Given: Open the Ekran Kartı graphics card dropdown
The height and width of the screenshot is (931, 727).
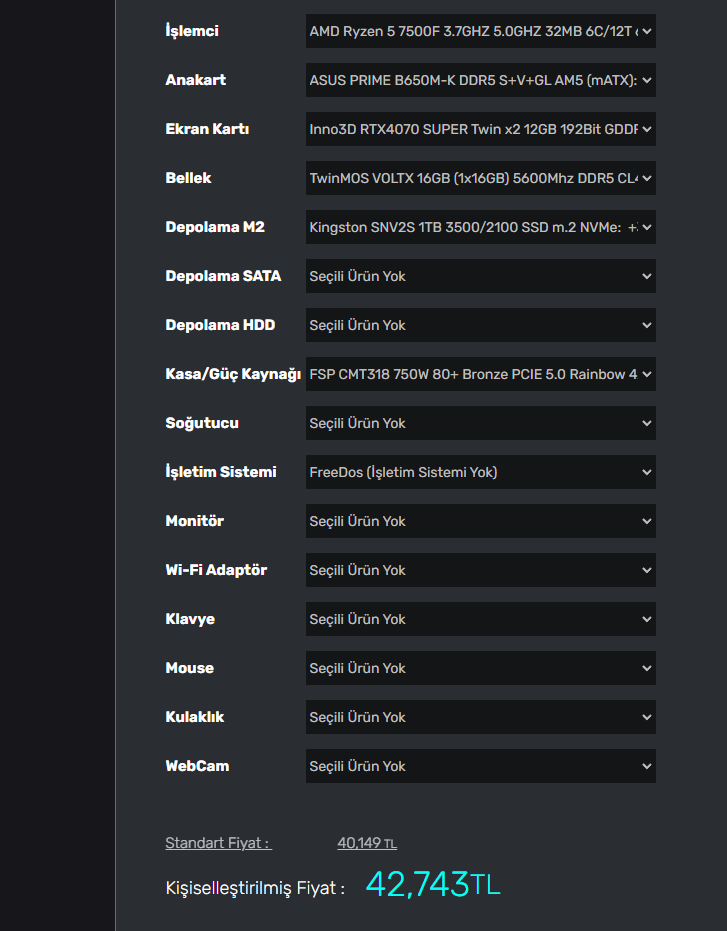Looking at the screenshot, I should point(480,129).
